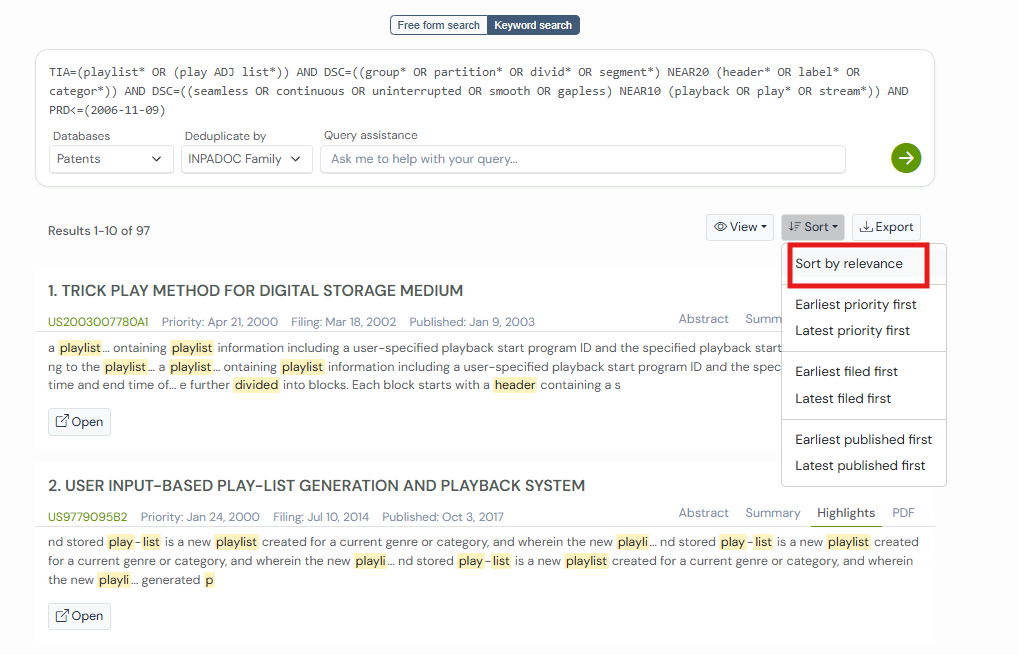Image resolution: width=1018 pixels, height=655 pixels.
Task: Open the Databases dropdown showing Patents
Action: click(x=110, y=158)
